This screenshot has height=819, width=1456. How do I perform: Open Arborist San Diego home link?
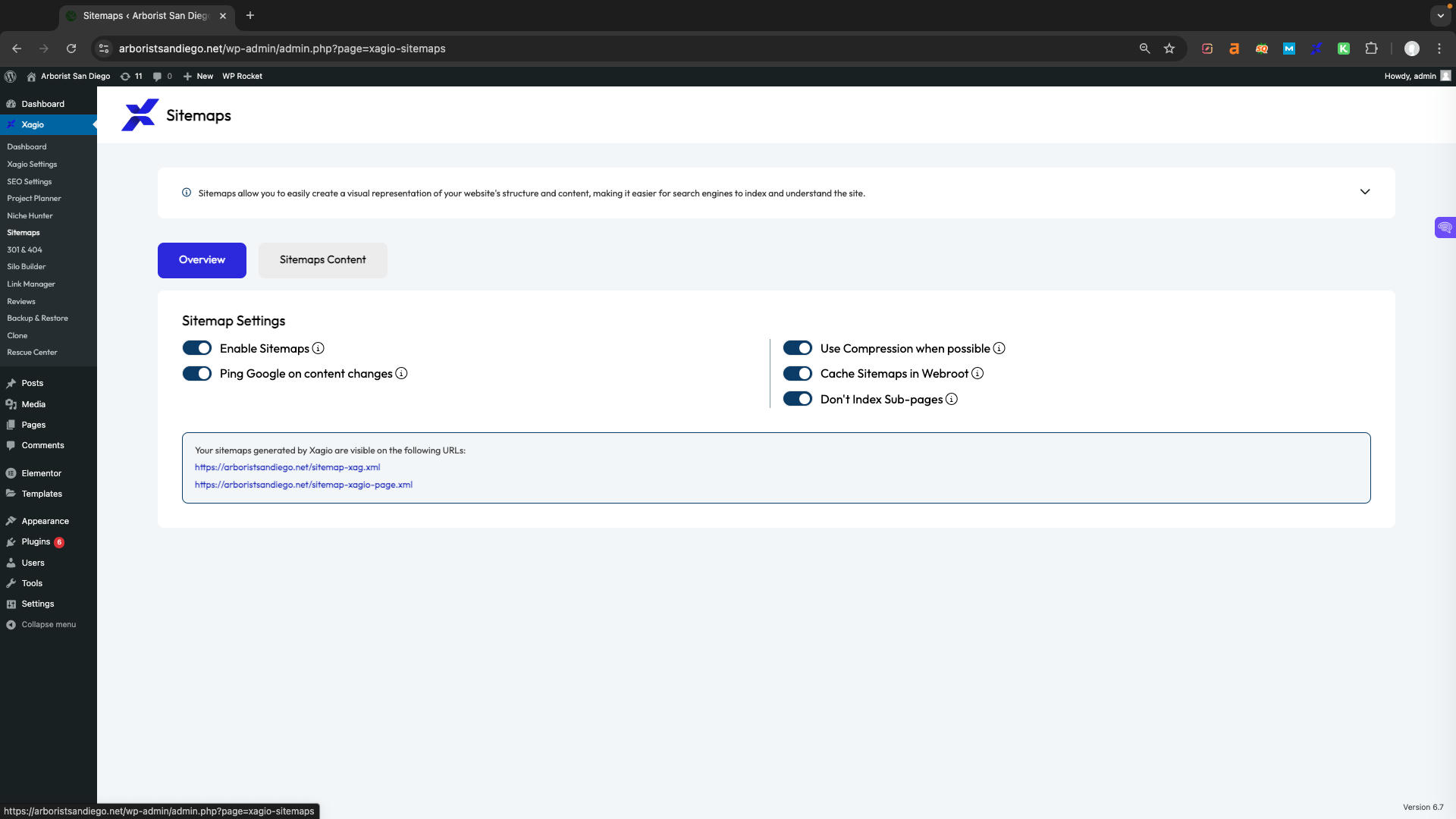[68, 76]
